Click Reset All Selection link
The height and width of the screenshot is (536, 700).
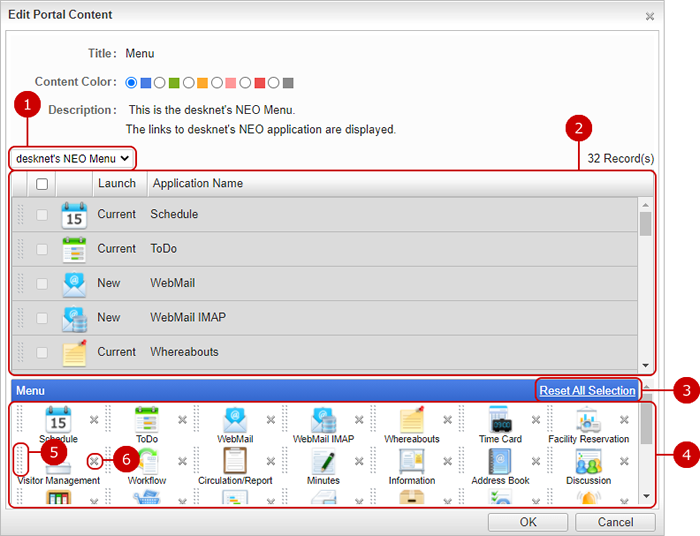click(x=587, y=391)
